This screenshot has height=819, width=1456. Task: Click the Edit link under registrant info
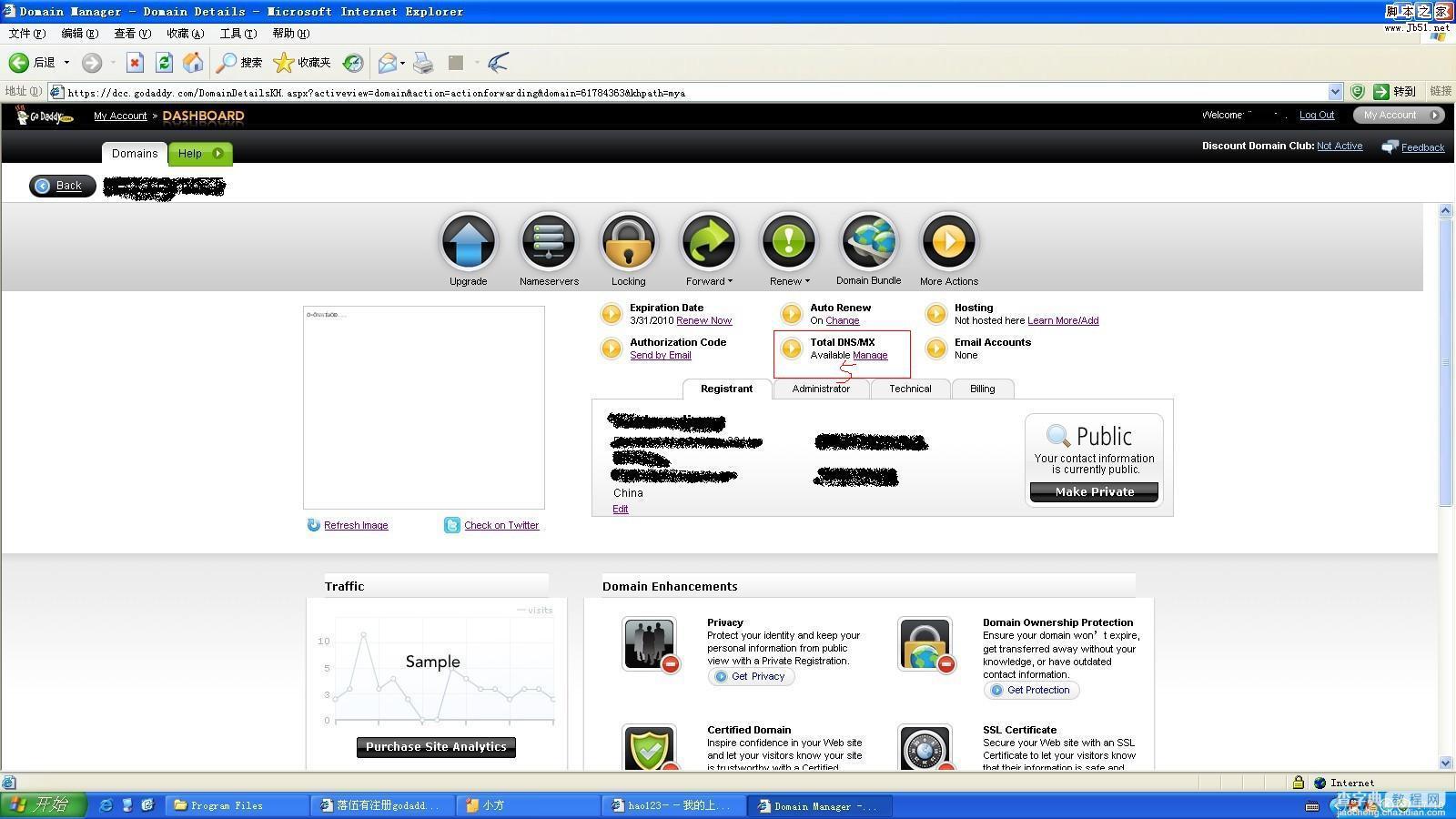pos(621,509)
